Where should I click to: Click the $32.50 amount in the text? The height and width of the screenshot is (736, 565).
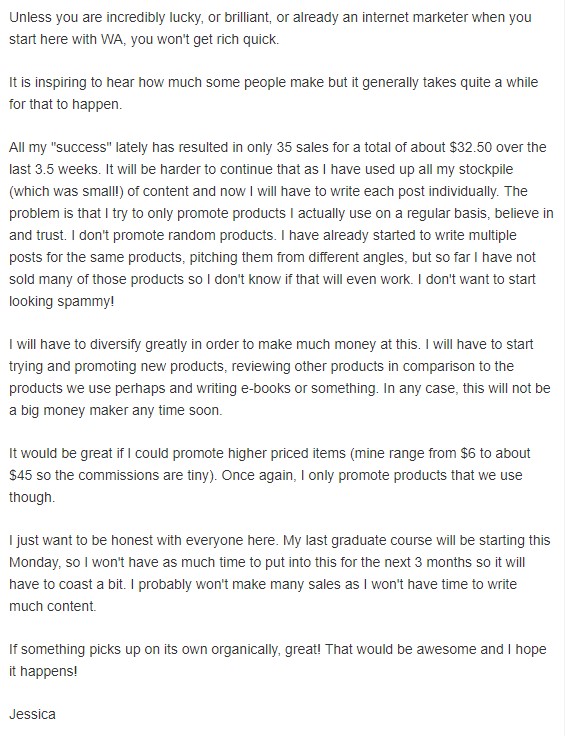471,147
